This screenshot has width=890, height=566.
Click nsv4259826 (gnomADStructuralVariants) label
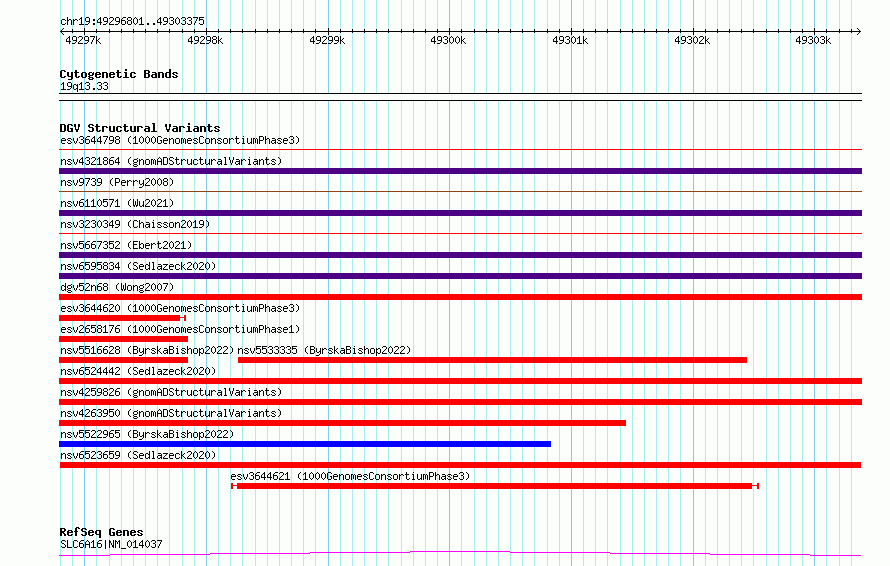click(171, 392)
